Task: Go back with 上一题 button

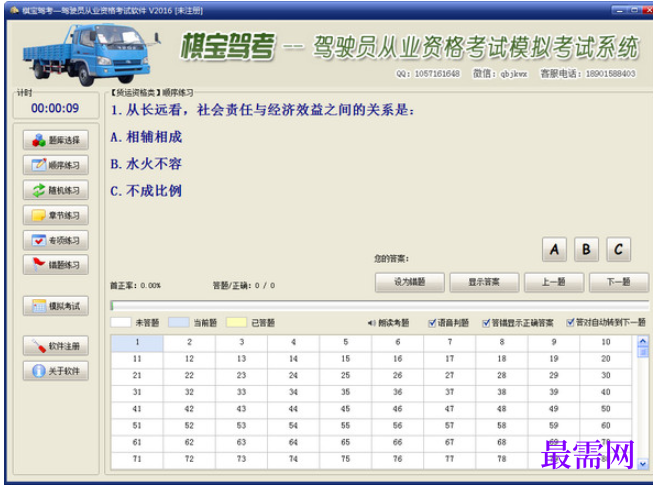Action: [554, 282]
